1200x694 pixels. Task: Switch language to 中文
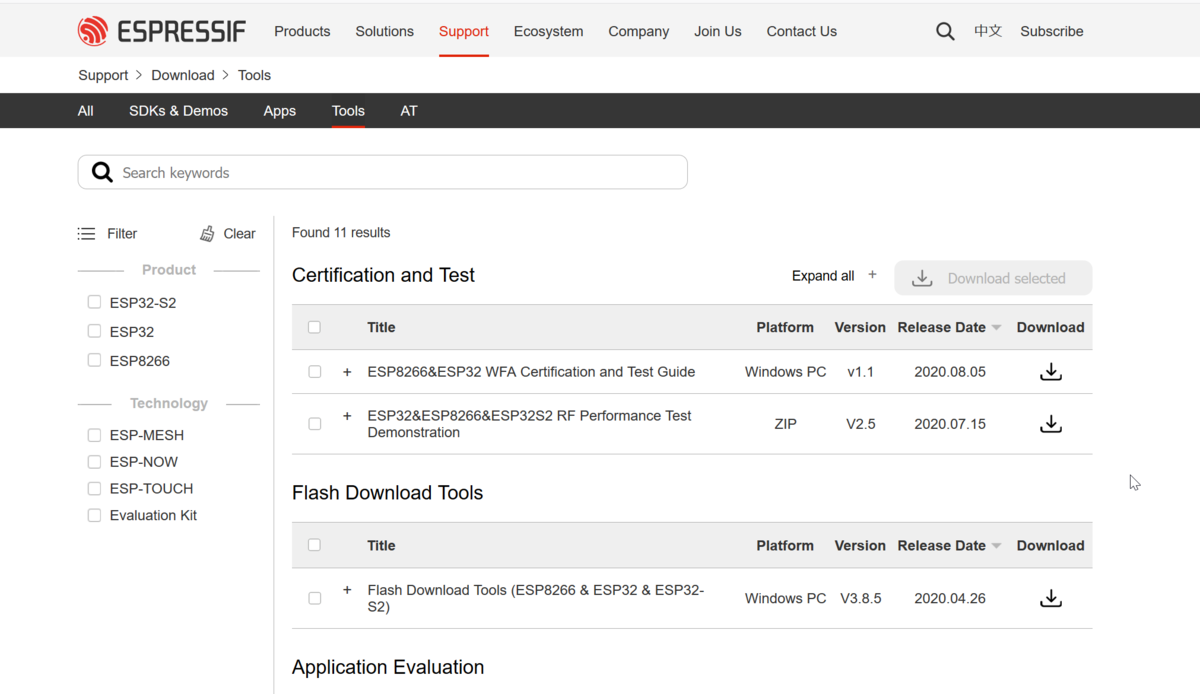pos(988,31)
